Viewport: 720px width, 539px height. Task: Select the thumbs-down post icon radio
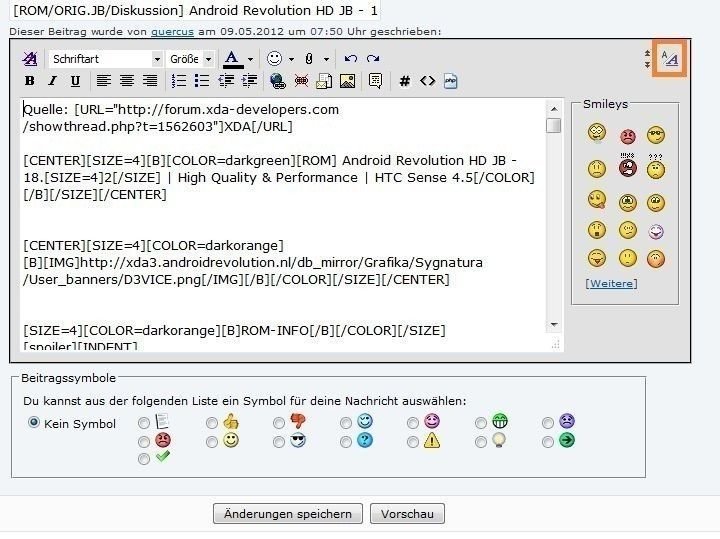click(279, 422)
